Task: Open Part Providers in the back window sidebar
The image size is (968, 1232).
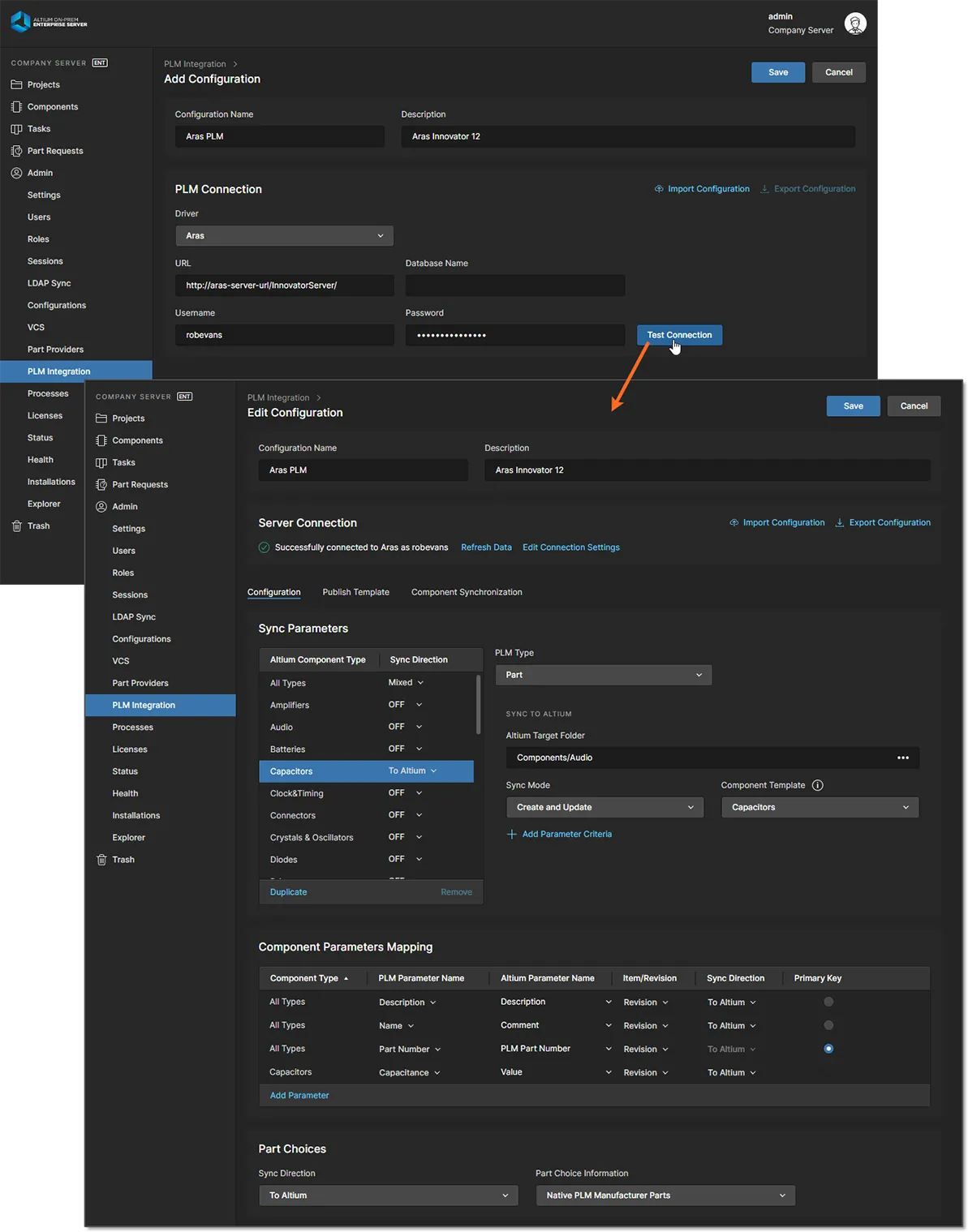Action: 55,350
